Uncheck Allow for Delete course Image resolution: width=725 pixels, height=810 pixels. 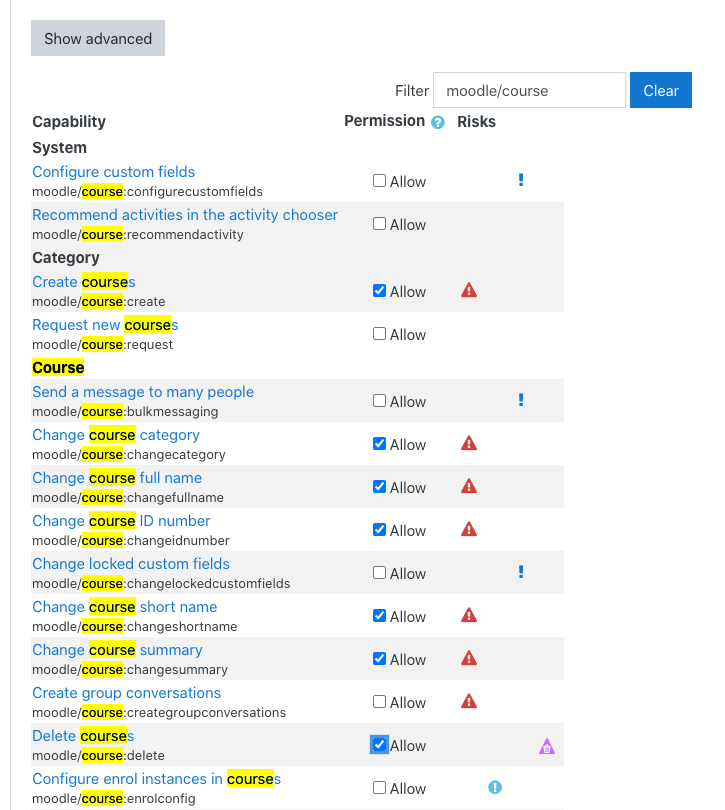(379, 744)
